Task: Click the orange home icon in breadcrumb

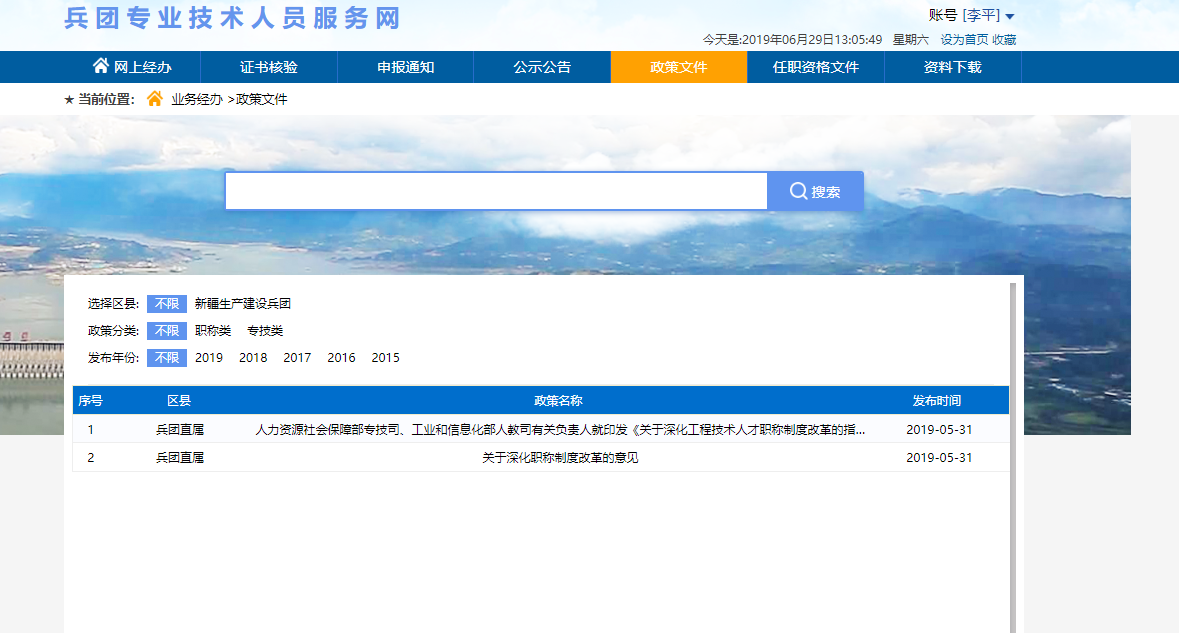Action: point(155,99)
